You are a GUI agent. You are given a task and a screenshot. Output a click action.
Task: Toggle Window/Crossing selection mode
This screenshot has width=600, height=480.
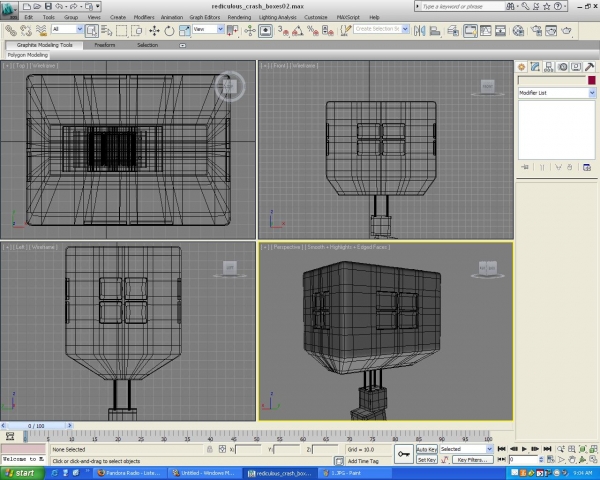[x=137, y=31]
